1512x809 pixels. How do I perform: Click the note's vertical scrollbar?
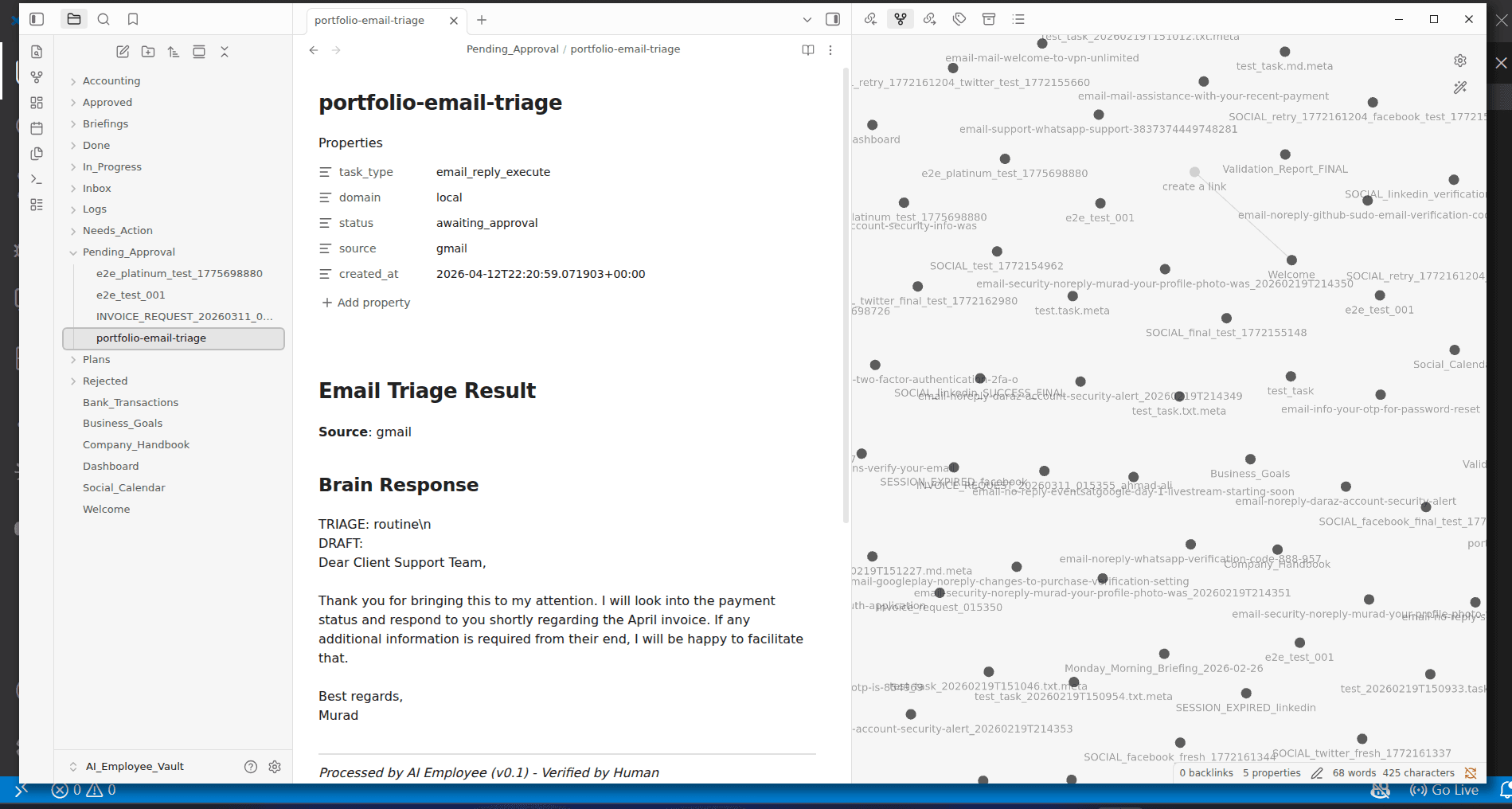click(x=846, y=295)
